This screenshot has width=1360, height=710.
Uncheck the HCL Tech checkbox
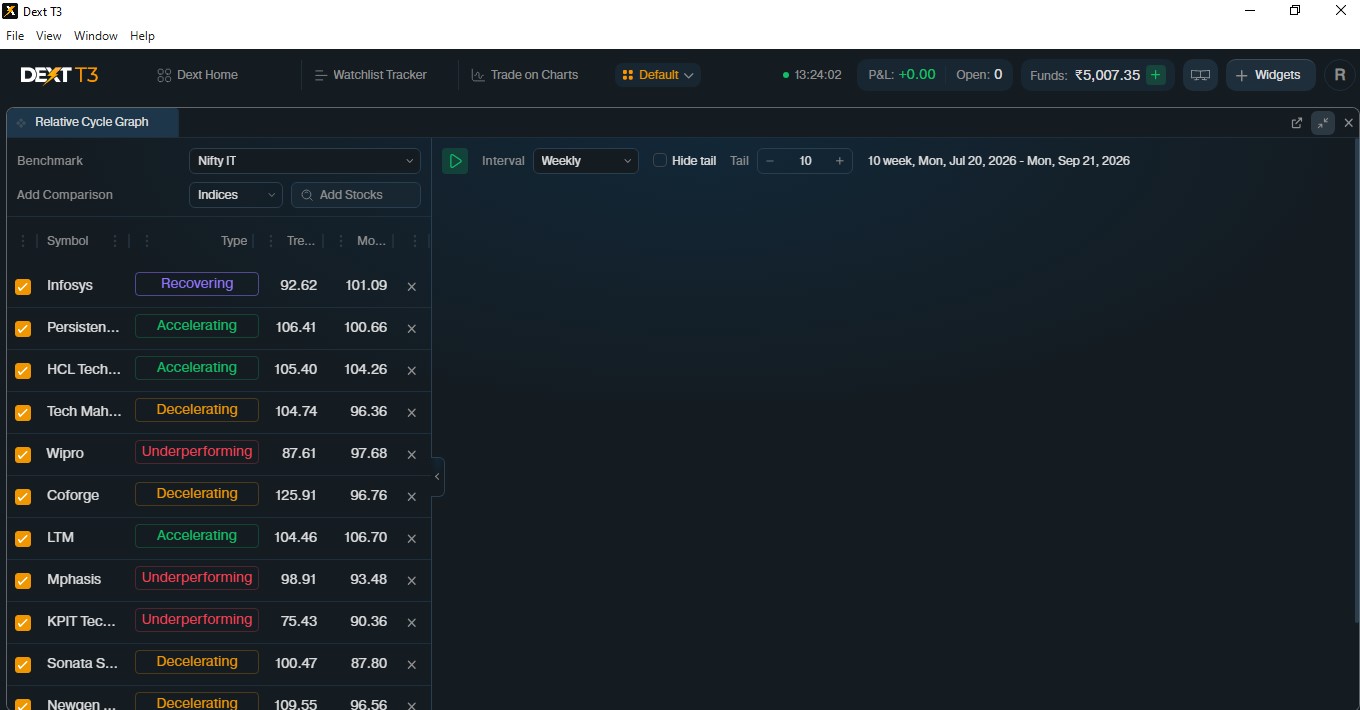pyautogui.click(x=23, y=371)
